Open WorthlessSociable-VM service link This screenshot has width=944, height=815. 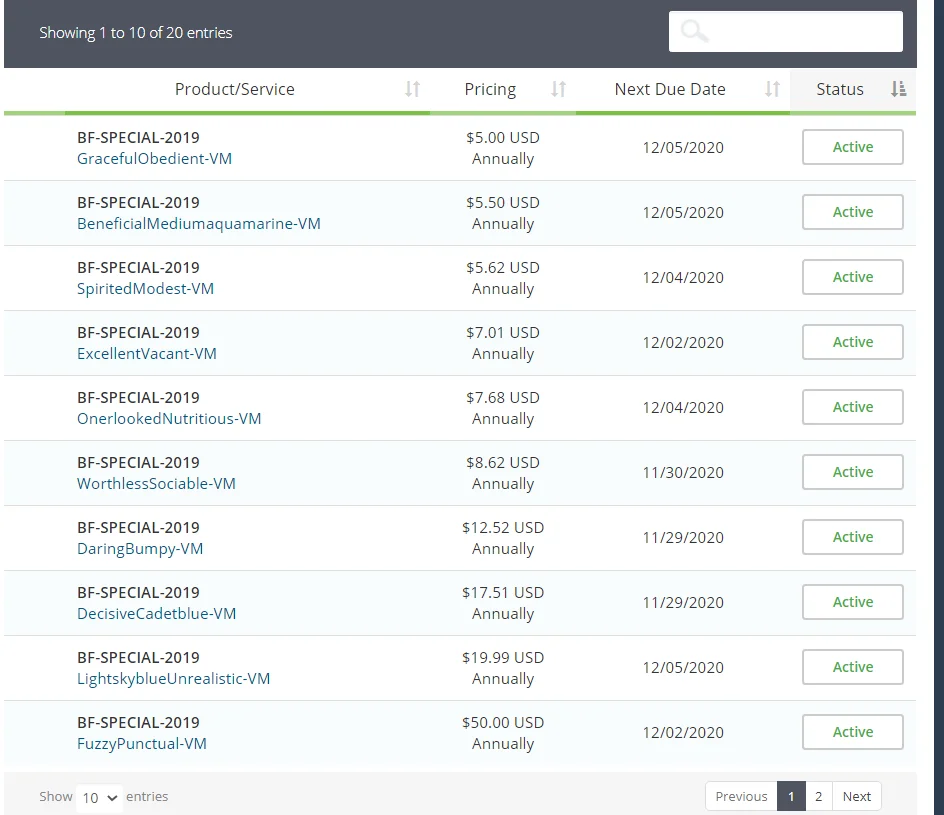[x=156, y=484]
